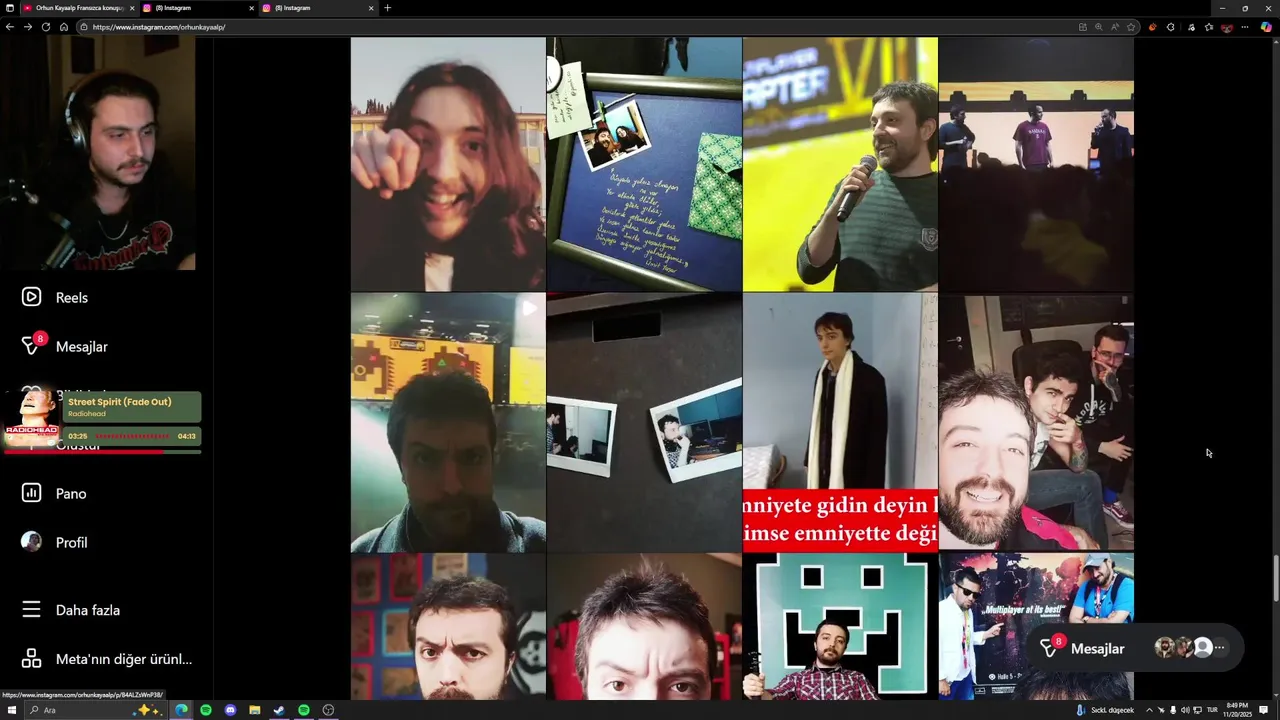Viewport: 1280px width, 720px height.
Task: Click the Radiohead album art thumbnail
Action: click(x=32, y=418)
